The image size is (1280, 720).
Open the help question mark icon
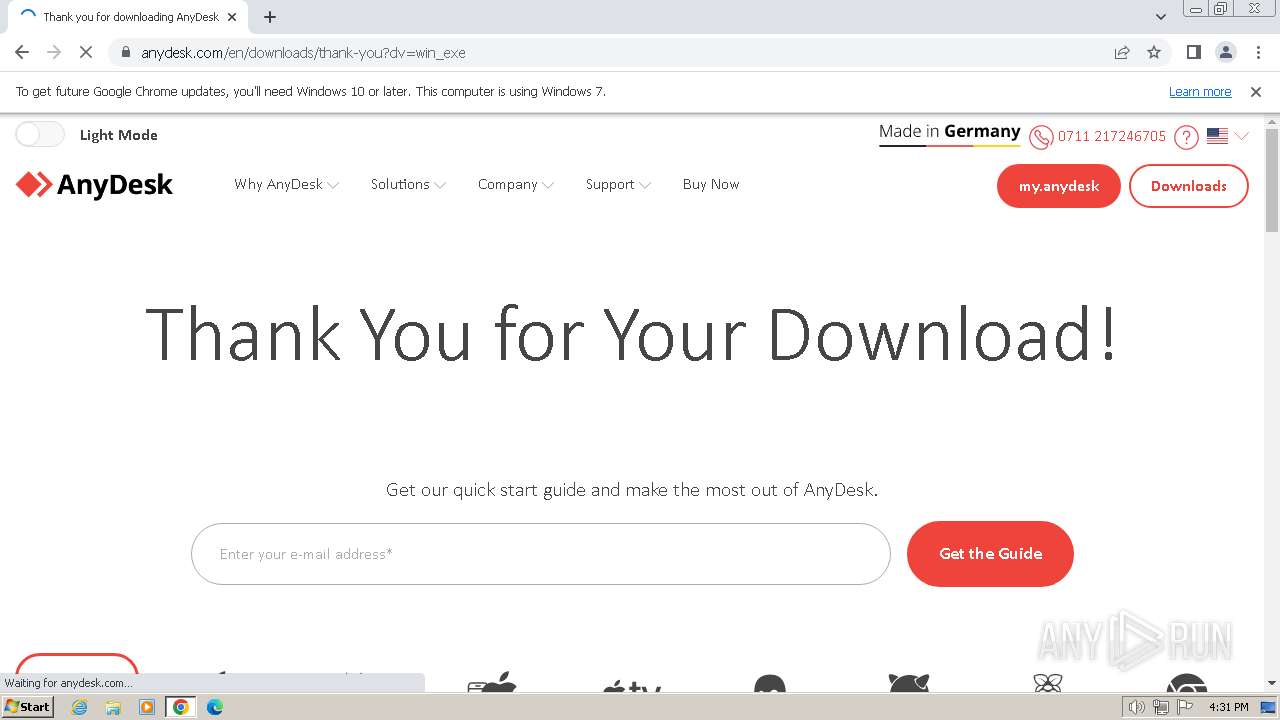pos(1186,137)
